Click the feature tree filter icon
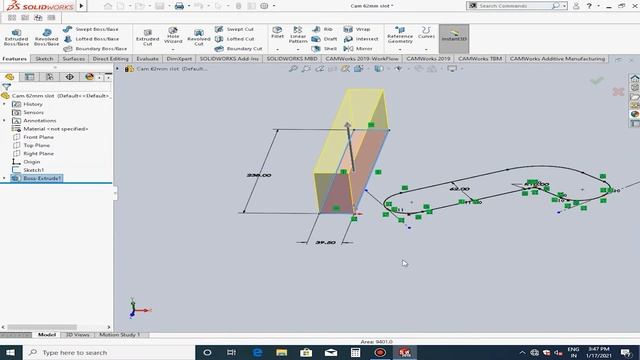Screen dimensions: 640x360 click(7, 86)
